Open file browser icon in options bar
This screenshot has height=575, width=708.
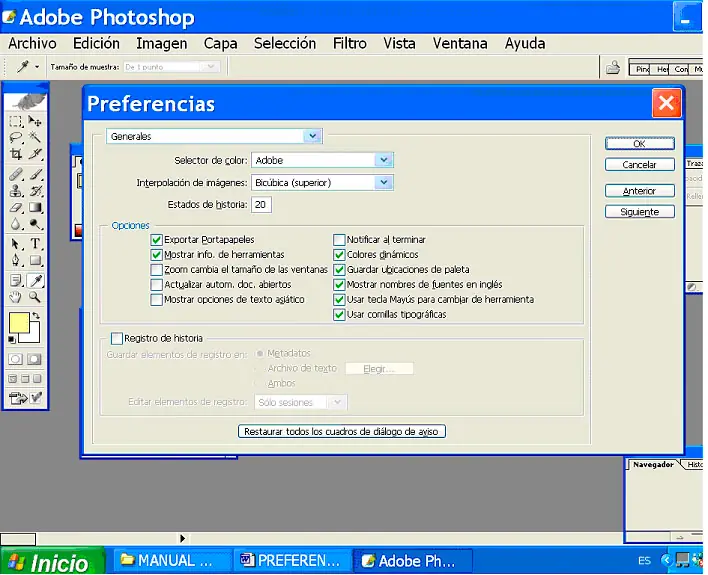coord(613,68)
